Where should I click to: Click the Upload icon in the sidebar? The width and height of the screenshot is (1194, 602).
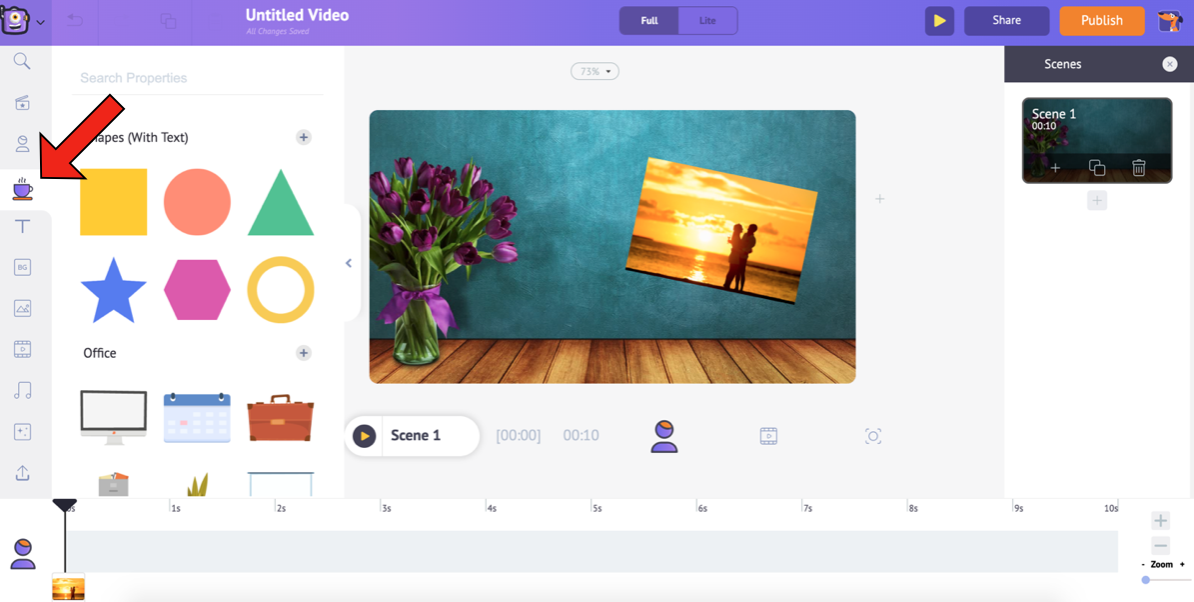coord(22,473)
